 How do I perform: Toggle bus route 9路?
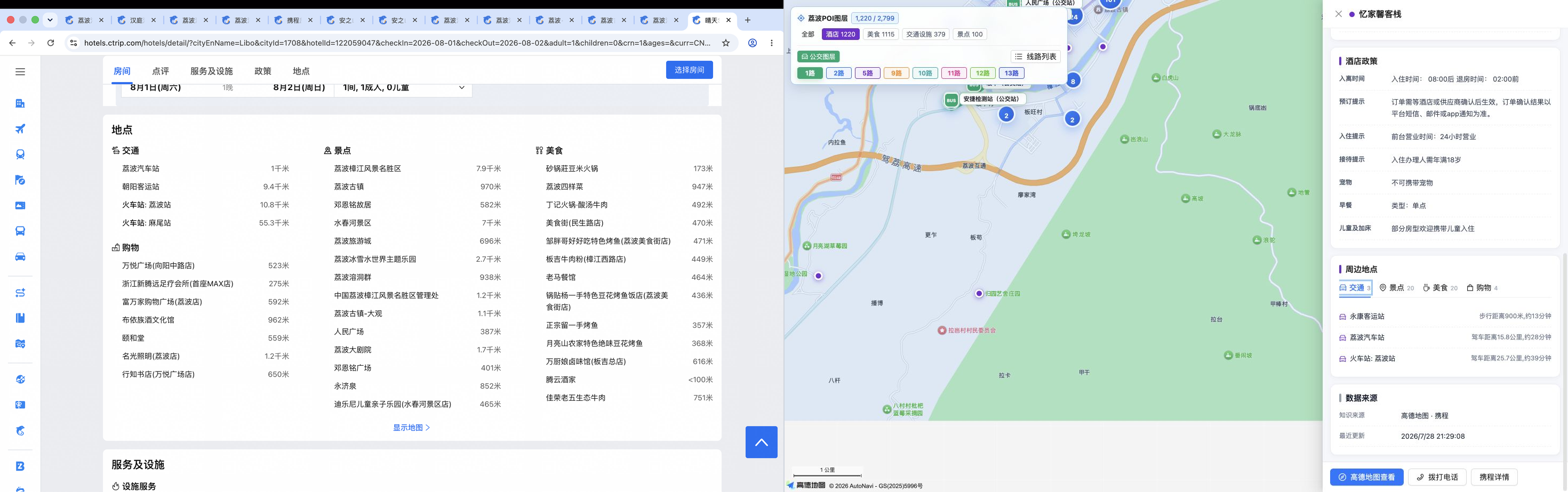[896, 74]
